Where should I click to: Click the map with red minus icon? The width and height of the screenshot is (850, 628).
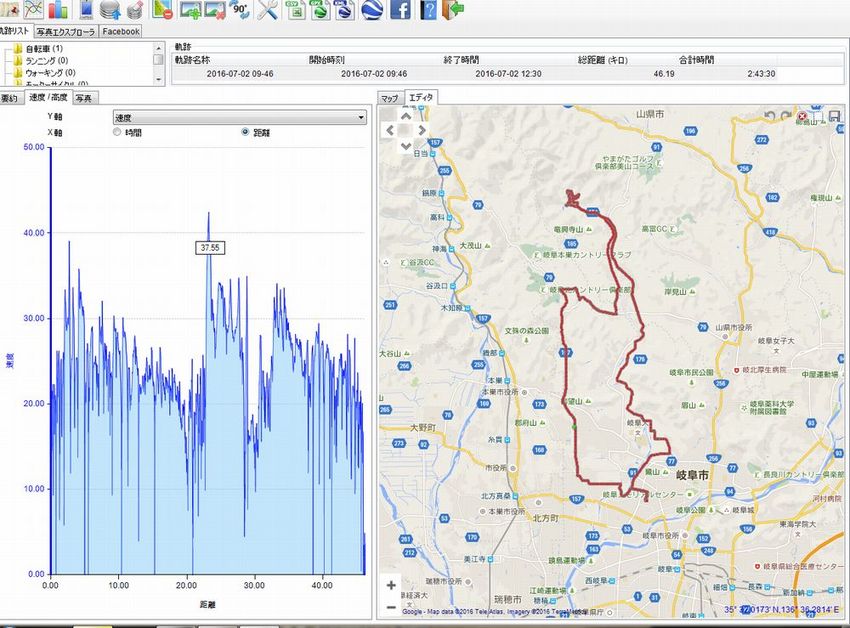pos(162,9)
